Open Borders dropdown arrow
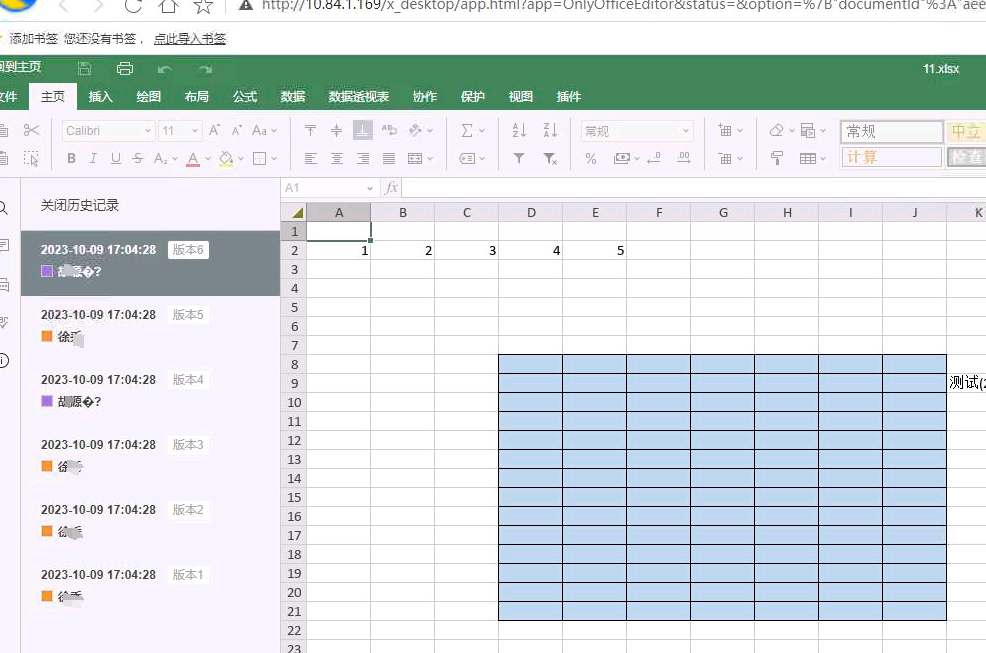 point(274,159)
